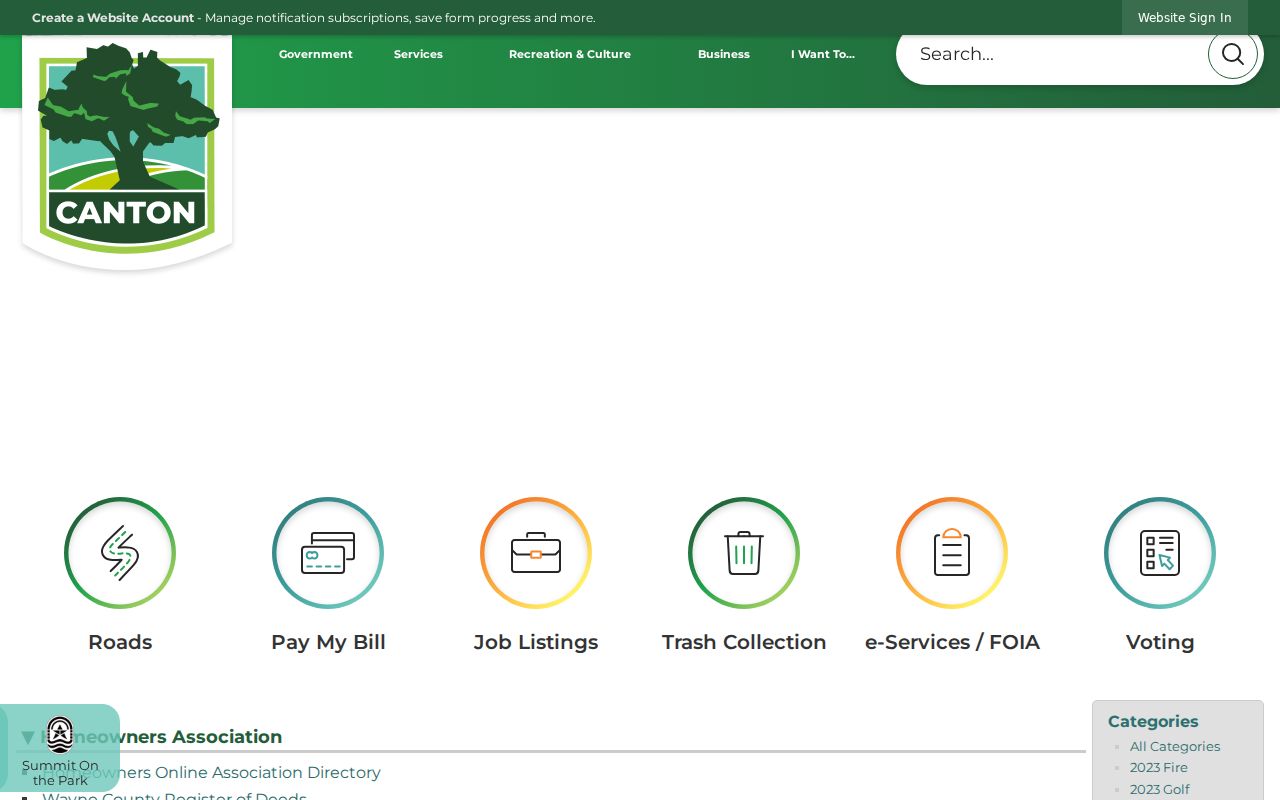Open the Services menu
The height and width of the screenshot is (800, 1280).
418,54
